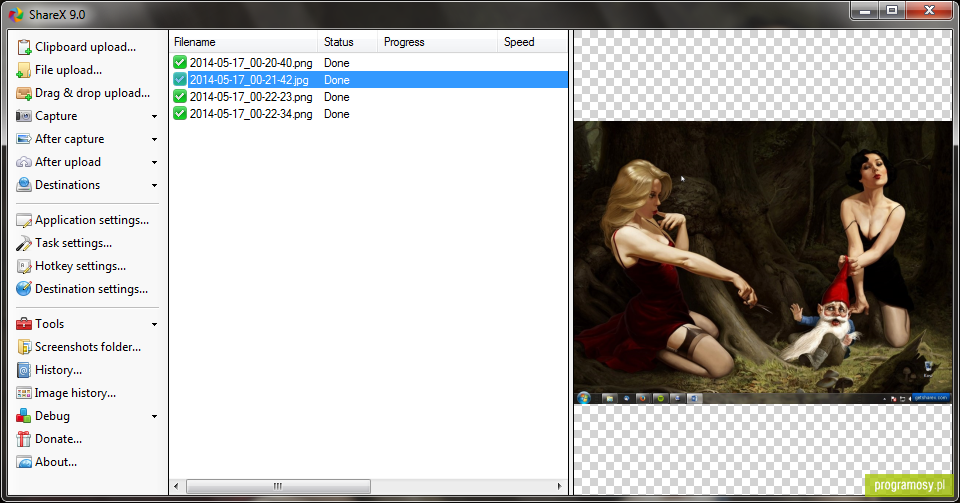Expand the Debug arrow
960x503 pixels.
(154, 416)
